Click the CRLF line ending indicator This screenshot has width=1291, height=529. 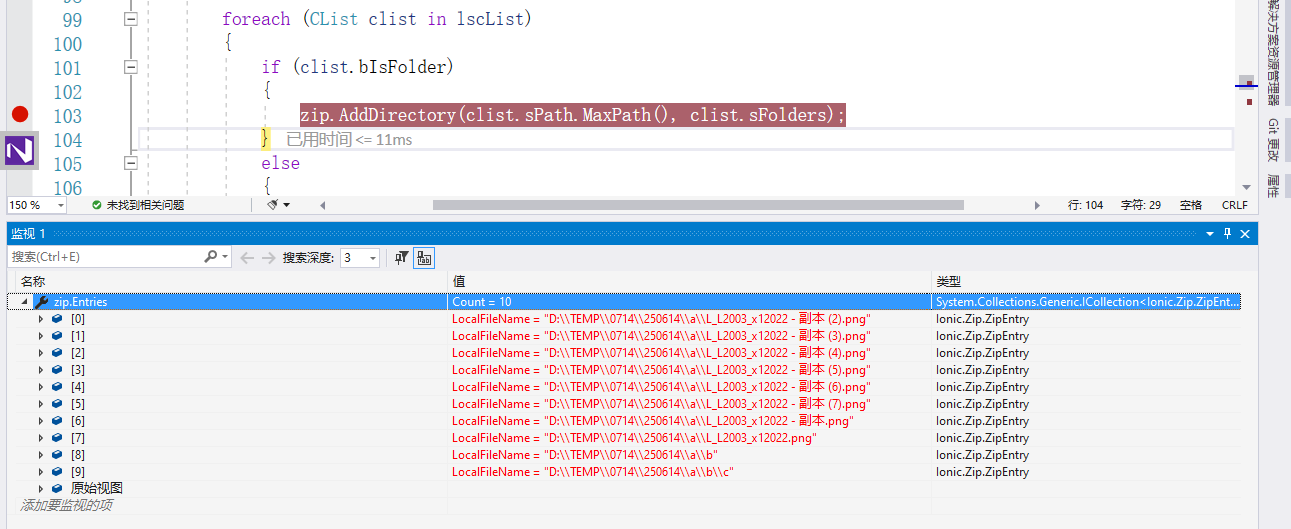(x=1234, y=204)
